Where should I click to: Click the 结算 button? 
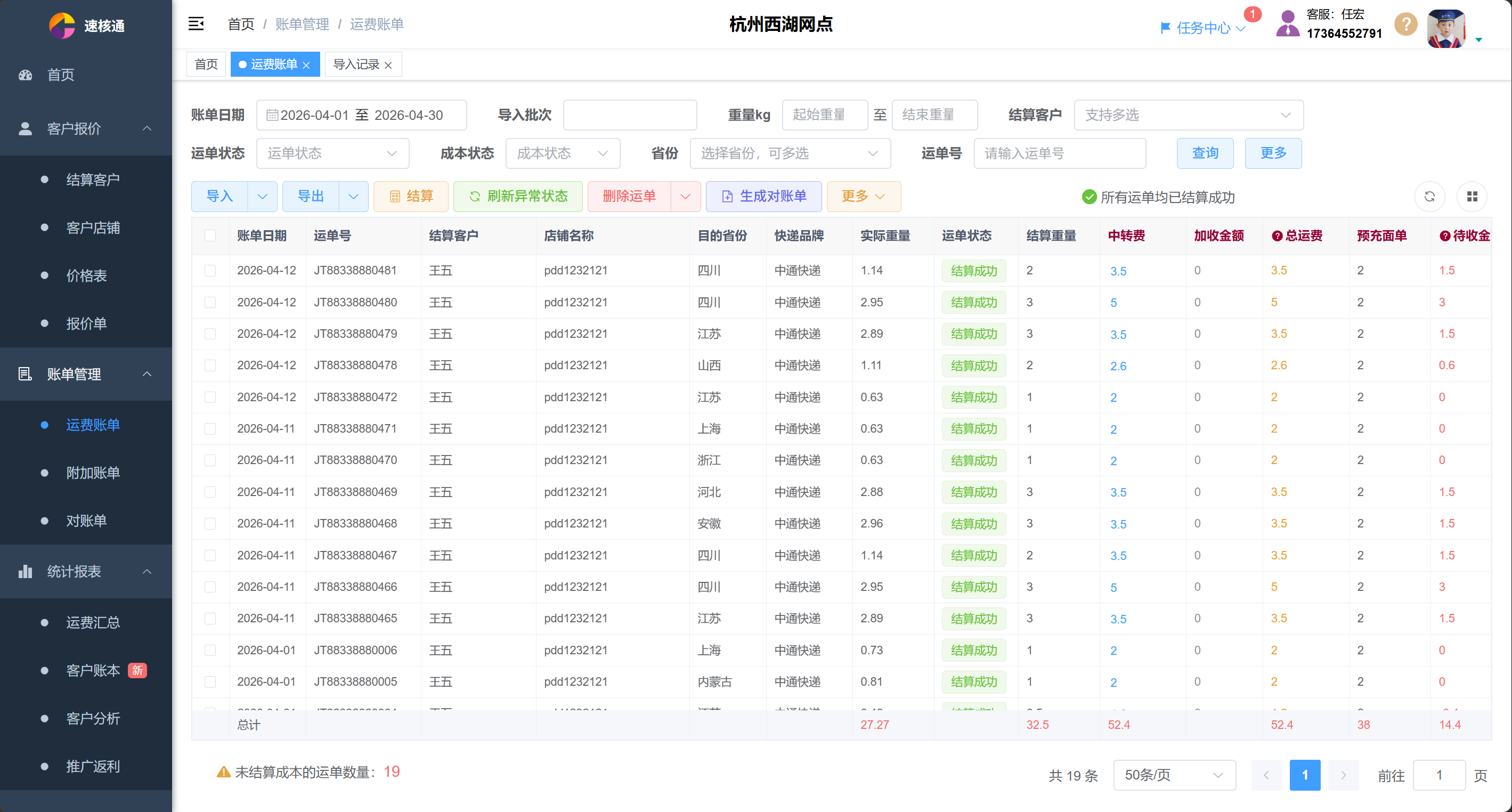[x=411, y=197]
